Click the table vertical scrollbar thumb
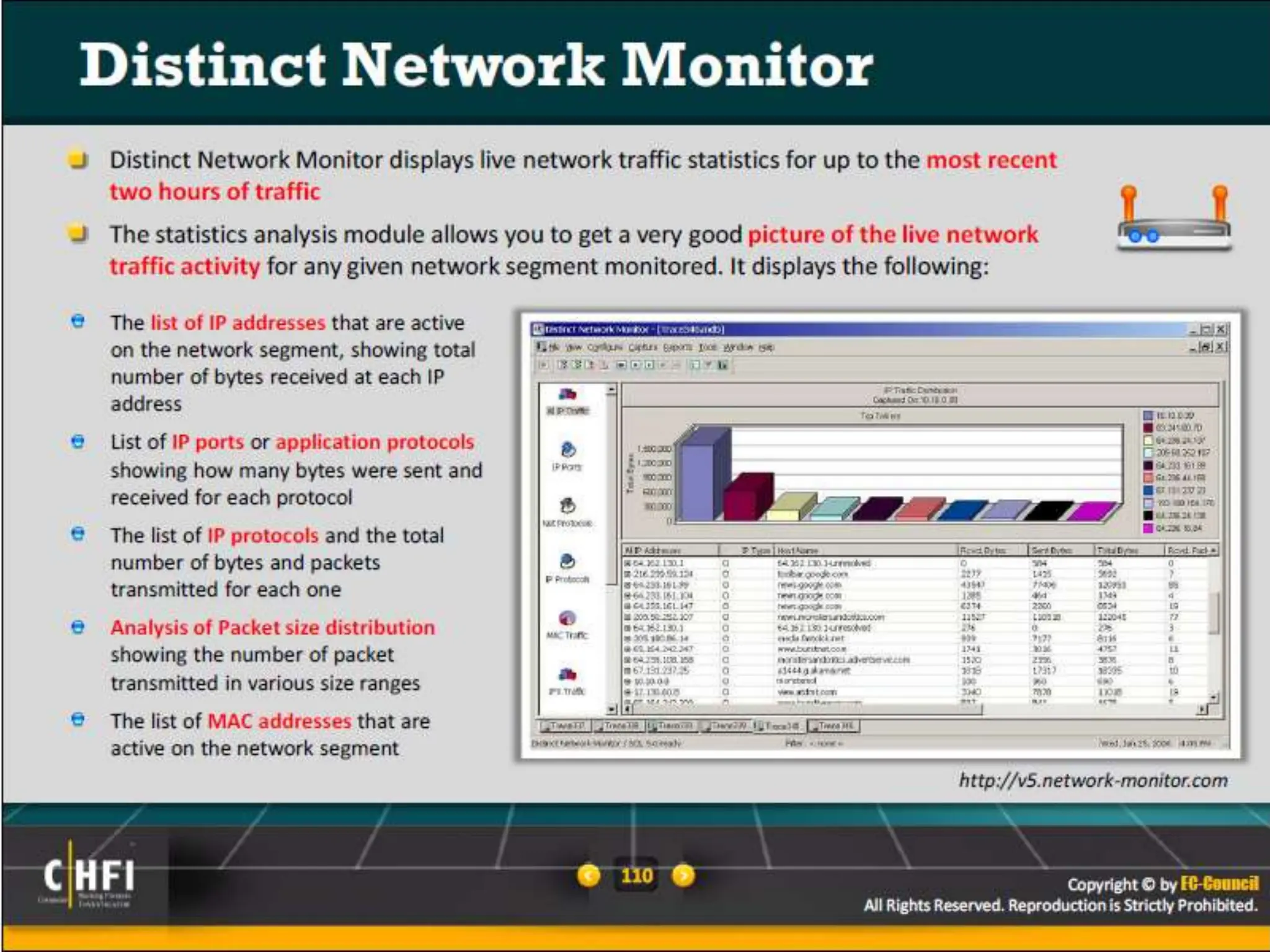 pos(1214,614)
